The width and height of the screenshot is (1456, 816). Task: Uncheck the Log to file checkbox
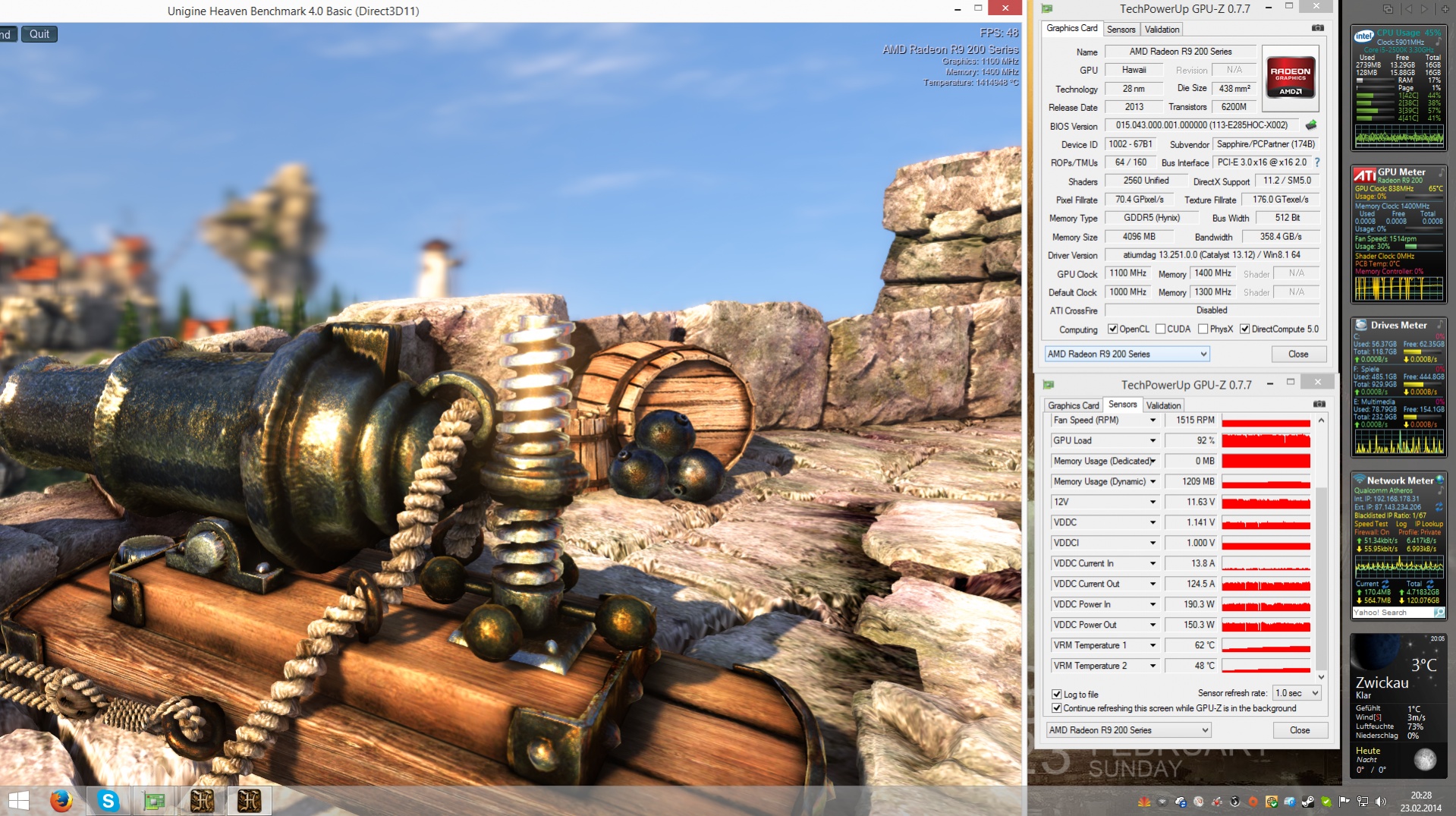click(1056, 695)
